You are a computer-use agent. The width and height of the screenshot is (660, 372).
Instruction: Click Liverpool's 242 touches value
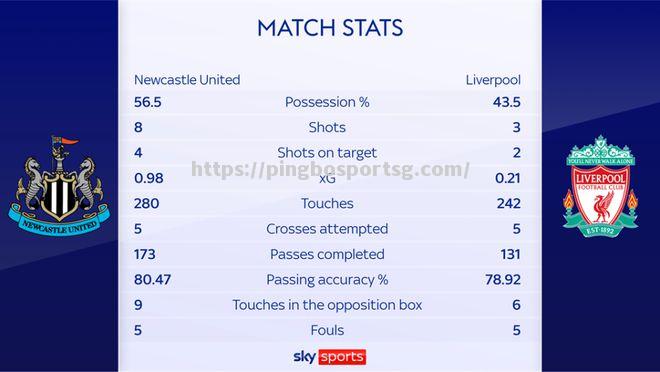coord(508,204)
